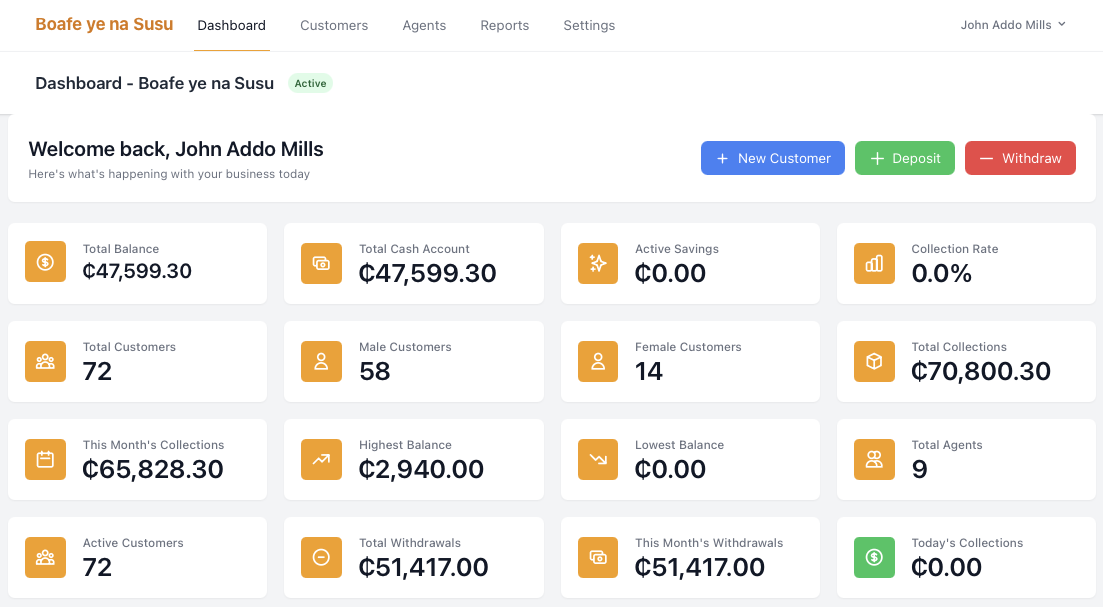Click the Lowest Balance downward arrow icon

(598, 459)
